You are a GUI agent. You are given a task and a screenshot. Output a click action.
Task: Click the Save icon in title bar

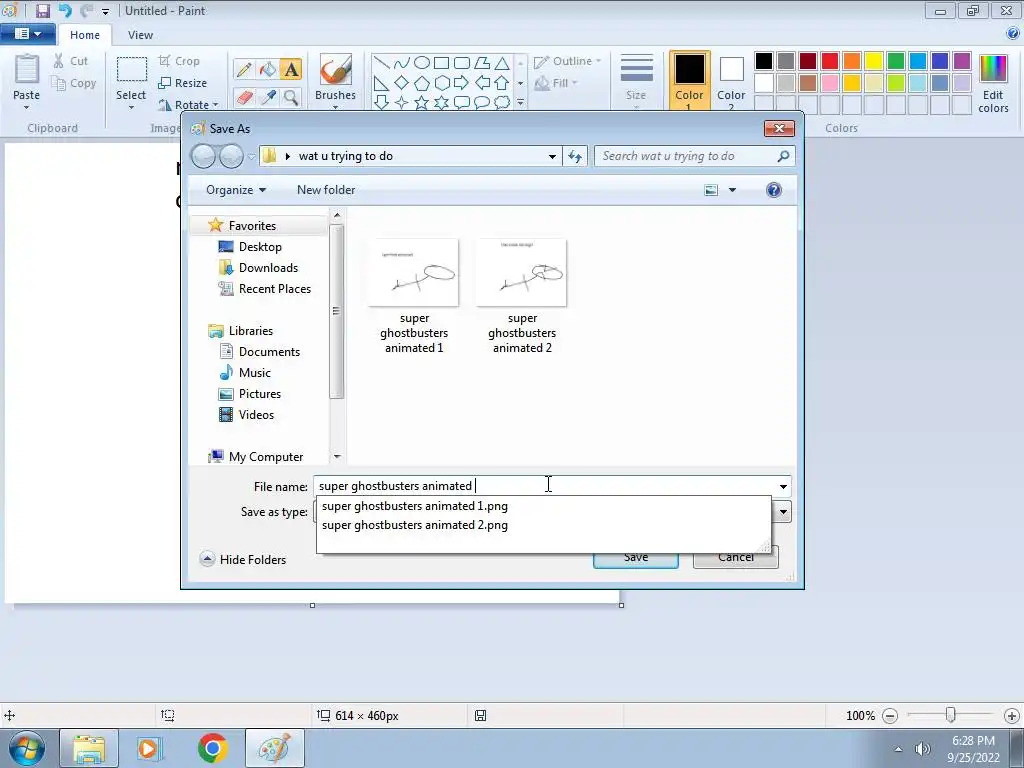tap(43, 10)
